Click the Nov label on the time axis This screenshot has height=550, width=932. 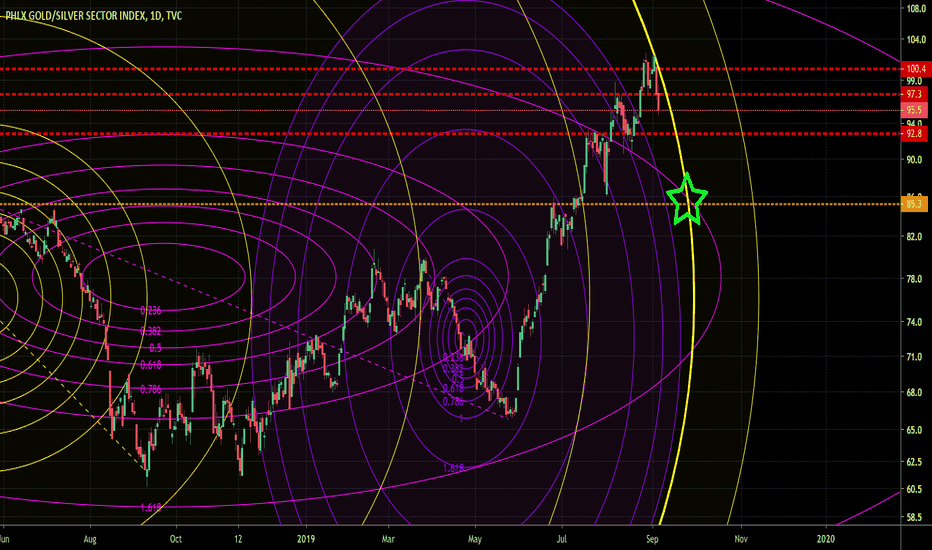741,539
